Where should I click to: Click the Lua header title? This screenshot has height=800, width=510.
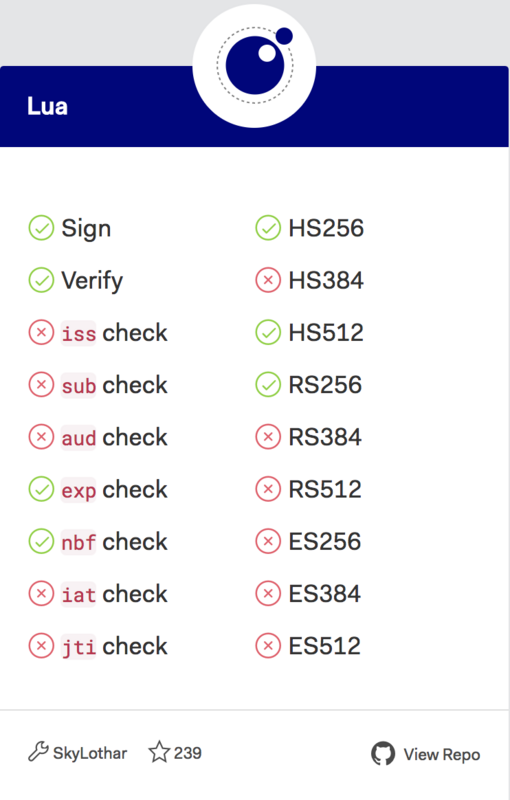[x=47, y=106]
